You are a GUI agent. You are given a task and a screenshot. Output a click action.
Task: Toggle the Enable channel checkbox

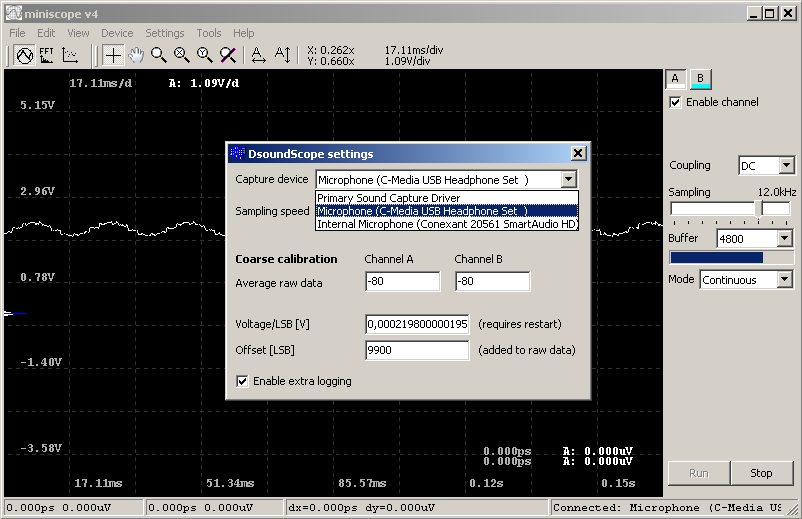(675, 102)
